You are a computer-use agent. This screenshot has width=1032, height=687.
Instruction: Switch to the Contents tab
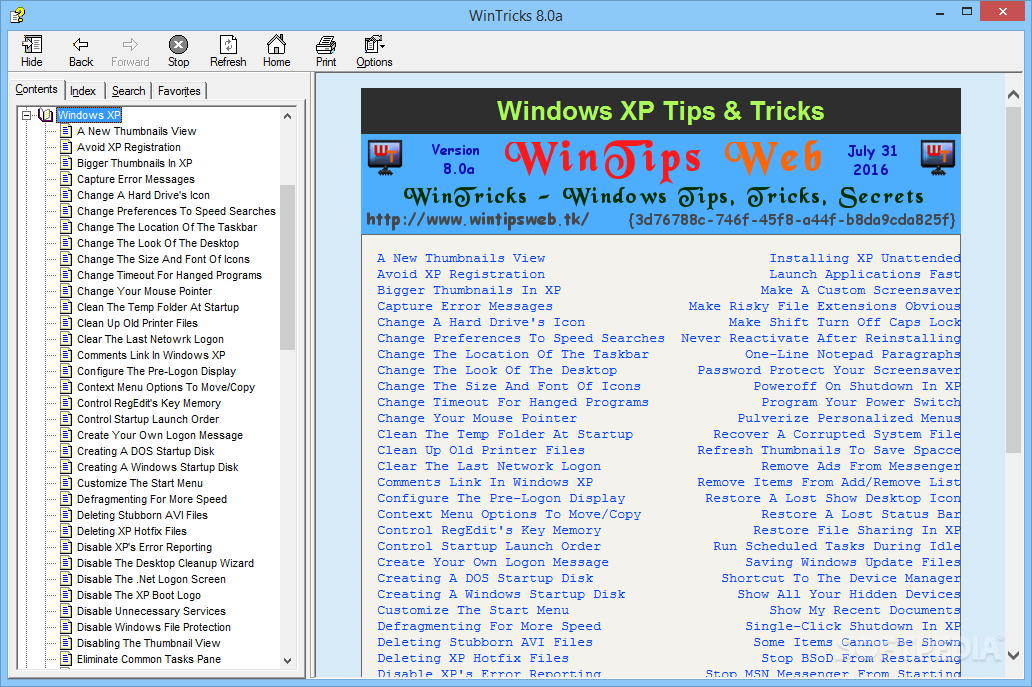[36, 89]
